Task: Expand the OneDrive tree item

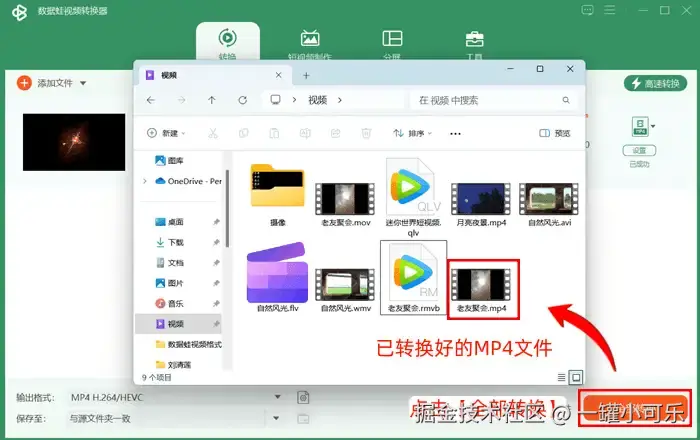Action: click(x=145, y=181)
